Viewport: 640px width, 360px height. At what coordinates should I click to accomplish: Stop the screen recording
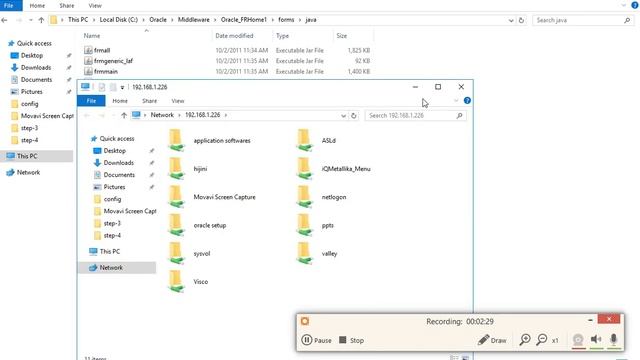pyautogui.click(x=351, y=340)
